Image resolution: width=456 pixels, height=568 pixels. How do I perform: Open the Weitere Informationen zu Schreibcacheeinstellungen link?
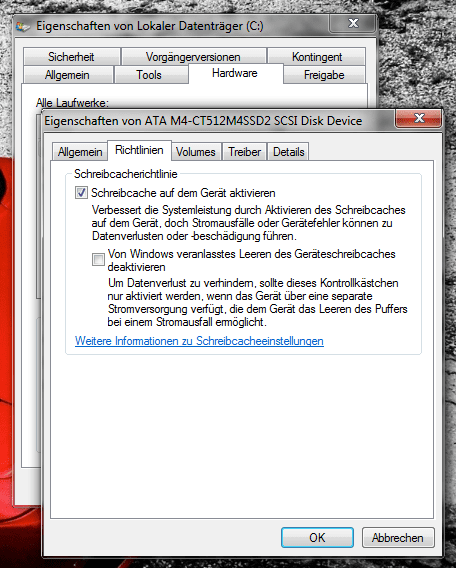click(x=199, y=341)
